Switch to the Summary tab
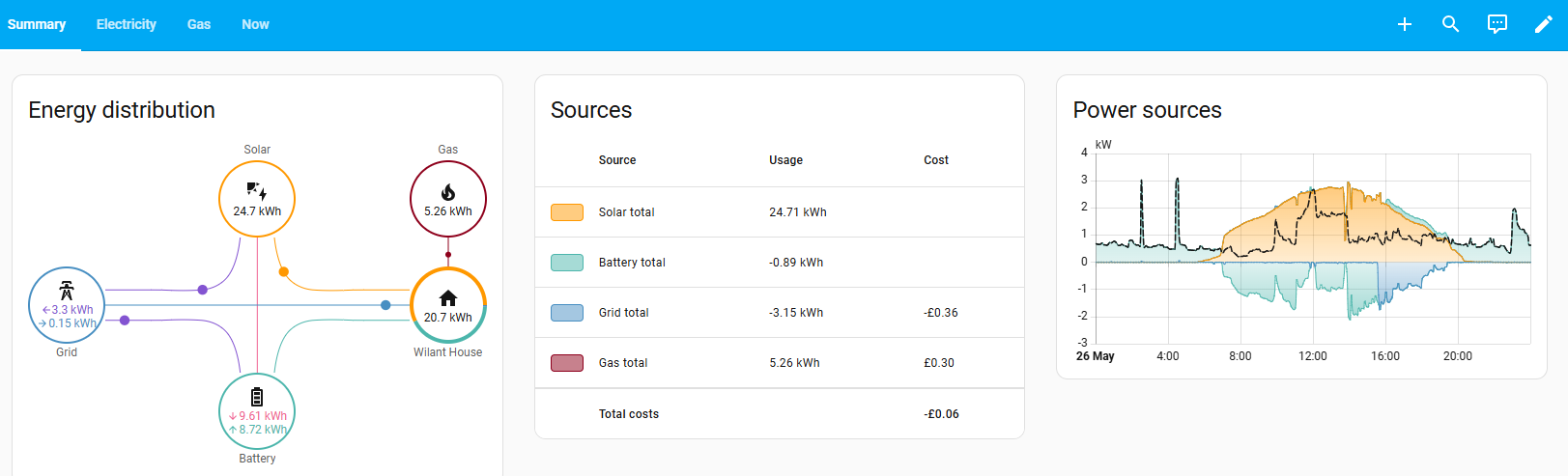This screenshot has height=476, width=1568. 37,24
